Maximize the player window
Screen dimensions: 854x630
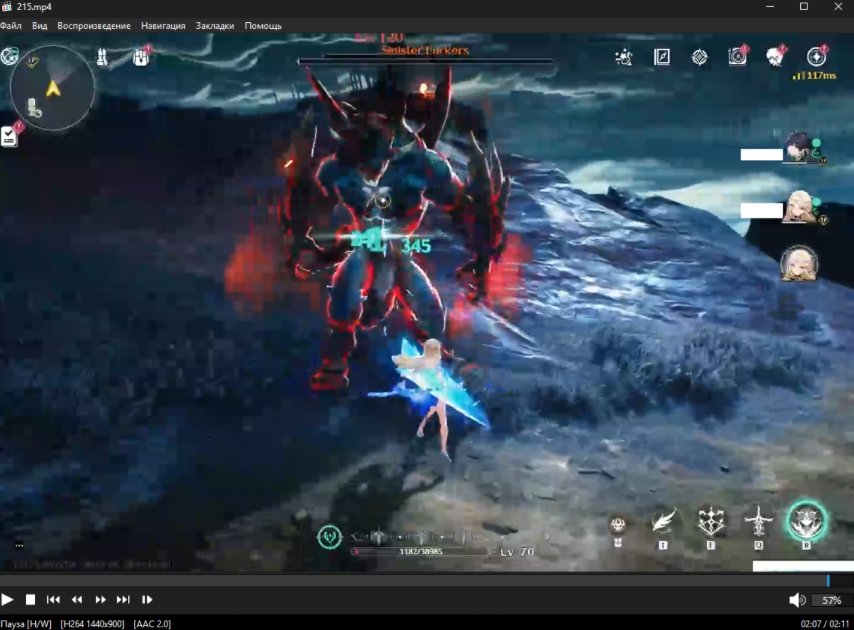804,7
